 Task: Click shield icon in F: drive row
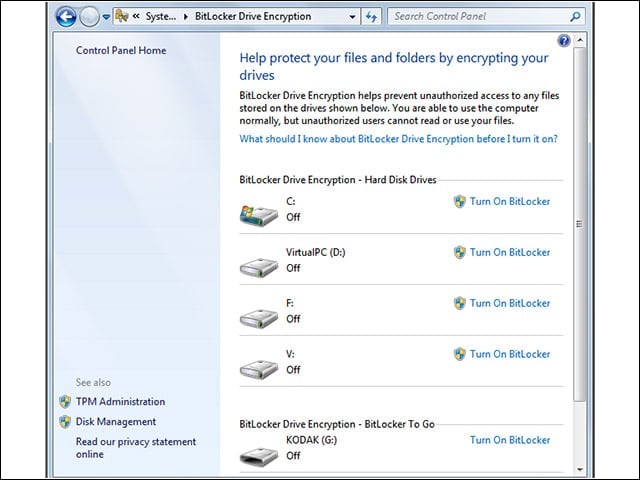pos(460,303)
